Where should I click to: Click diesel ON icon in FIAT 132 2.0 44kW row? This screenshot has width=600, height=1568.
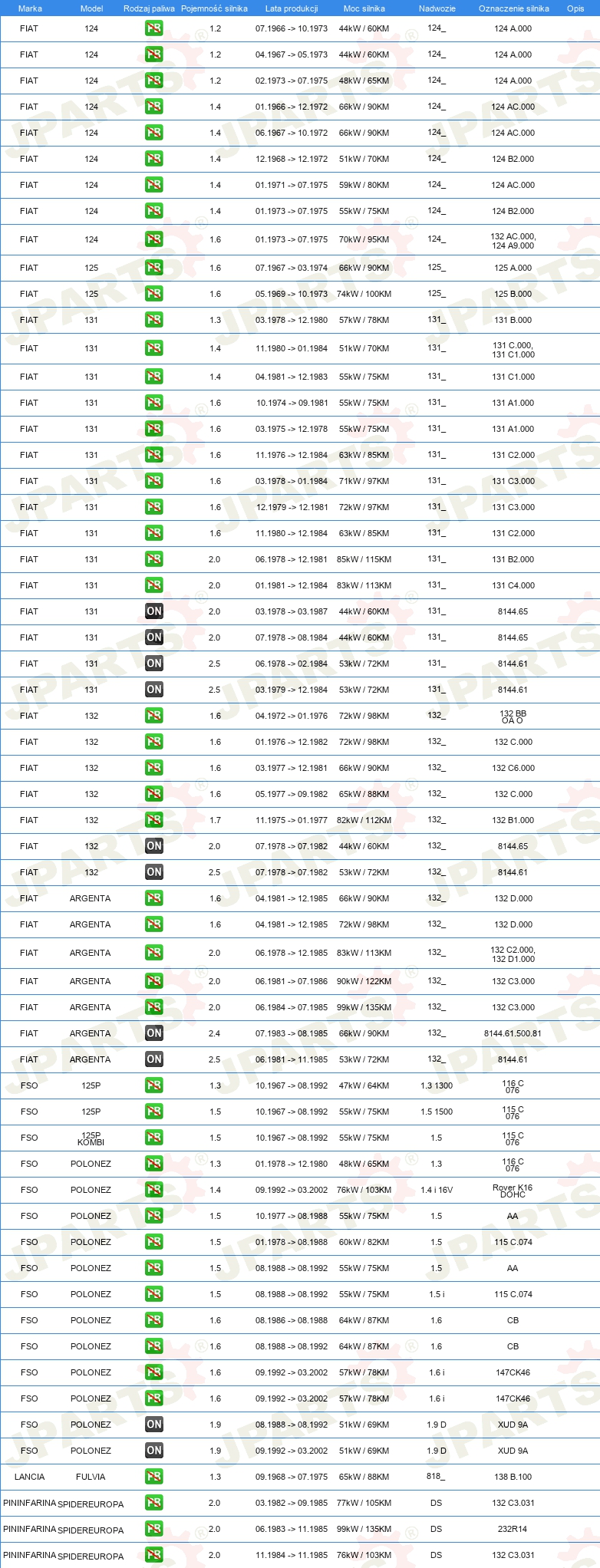[x=154, y=846]
